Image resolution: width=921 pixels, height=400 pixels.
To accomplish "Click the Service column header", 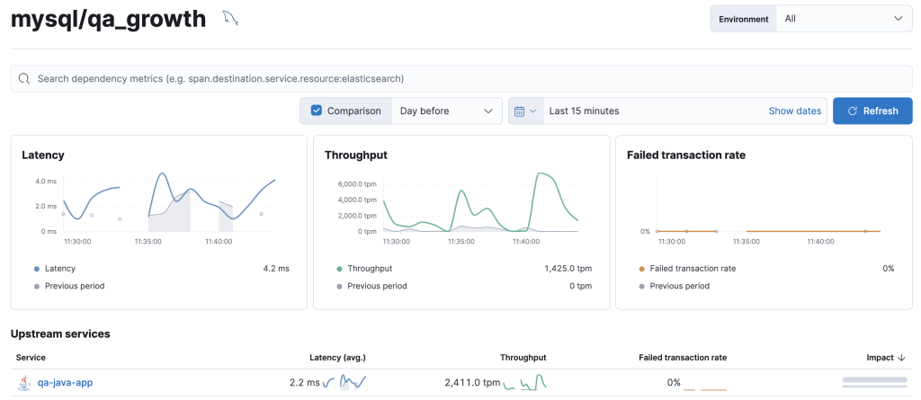I will click(31, 357).
